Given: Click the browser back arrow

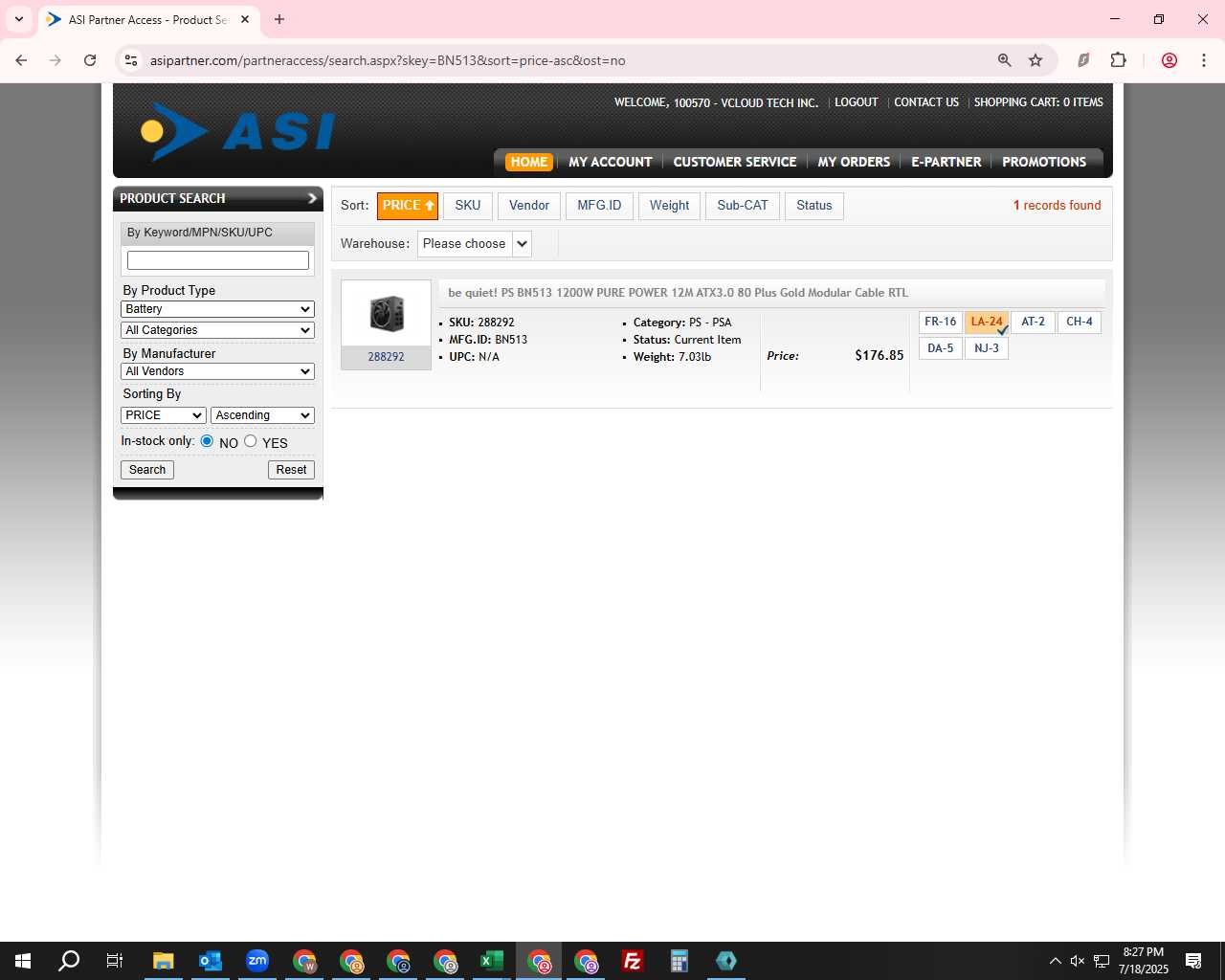Looking at the screenshot, I should pos(21,60).
